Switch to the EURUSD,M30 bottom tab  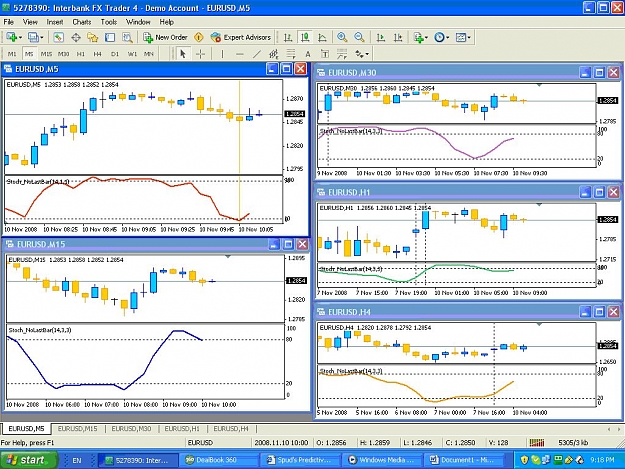(131, 429)
